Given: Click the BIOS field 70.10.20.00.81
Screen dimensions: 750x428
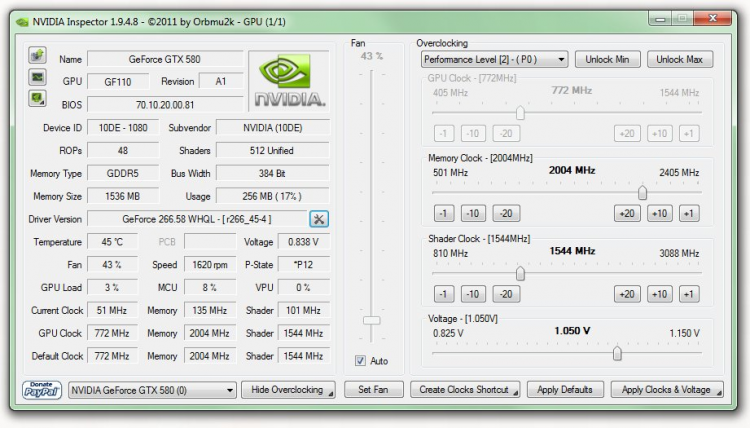Looking at the screenshot, I should 165,104.
